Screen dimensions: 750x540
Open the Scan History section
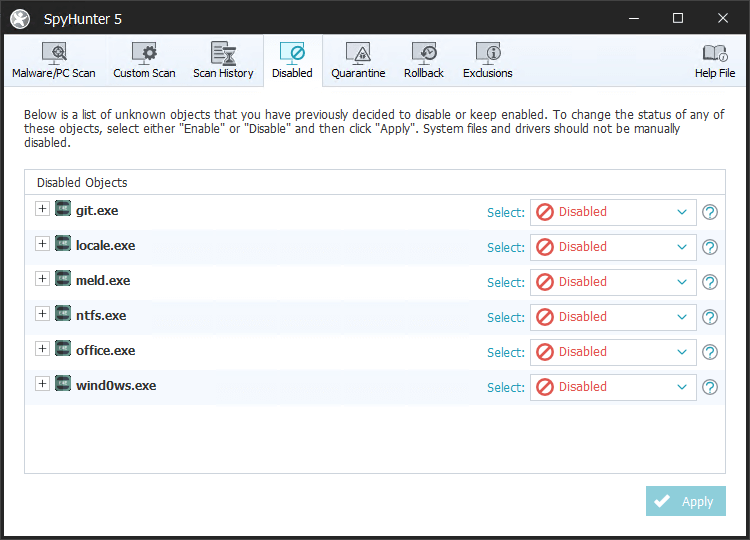click(x=223, y=61)
